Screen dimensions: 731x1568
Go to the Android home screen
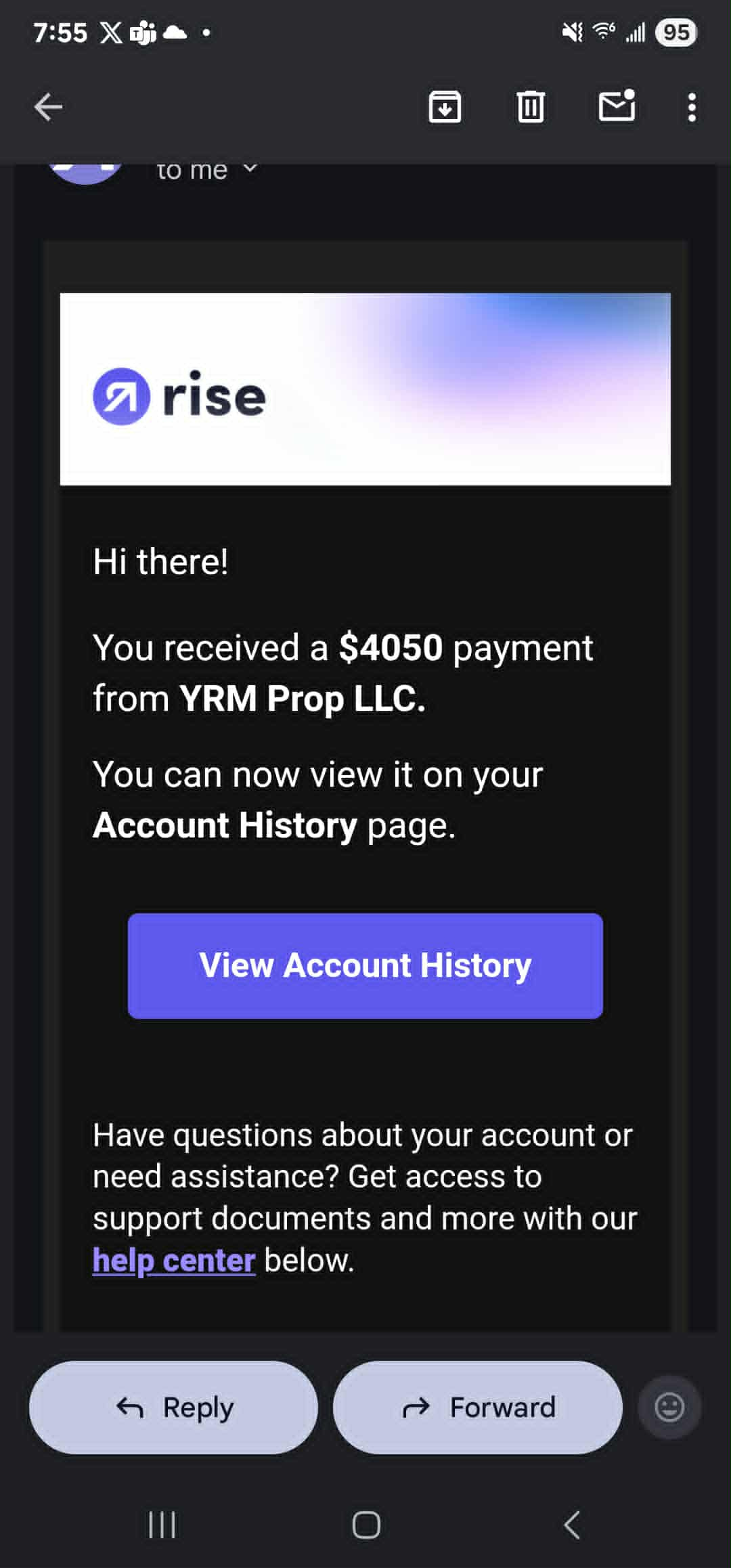365,1525
